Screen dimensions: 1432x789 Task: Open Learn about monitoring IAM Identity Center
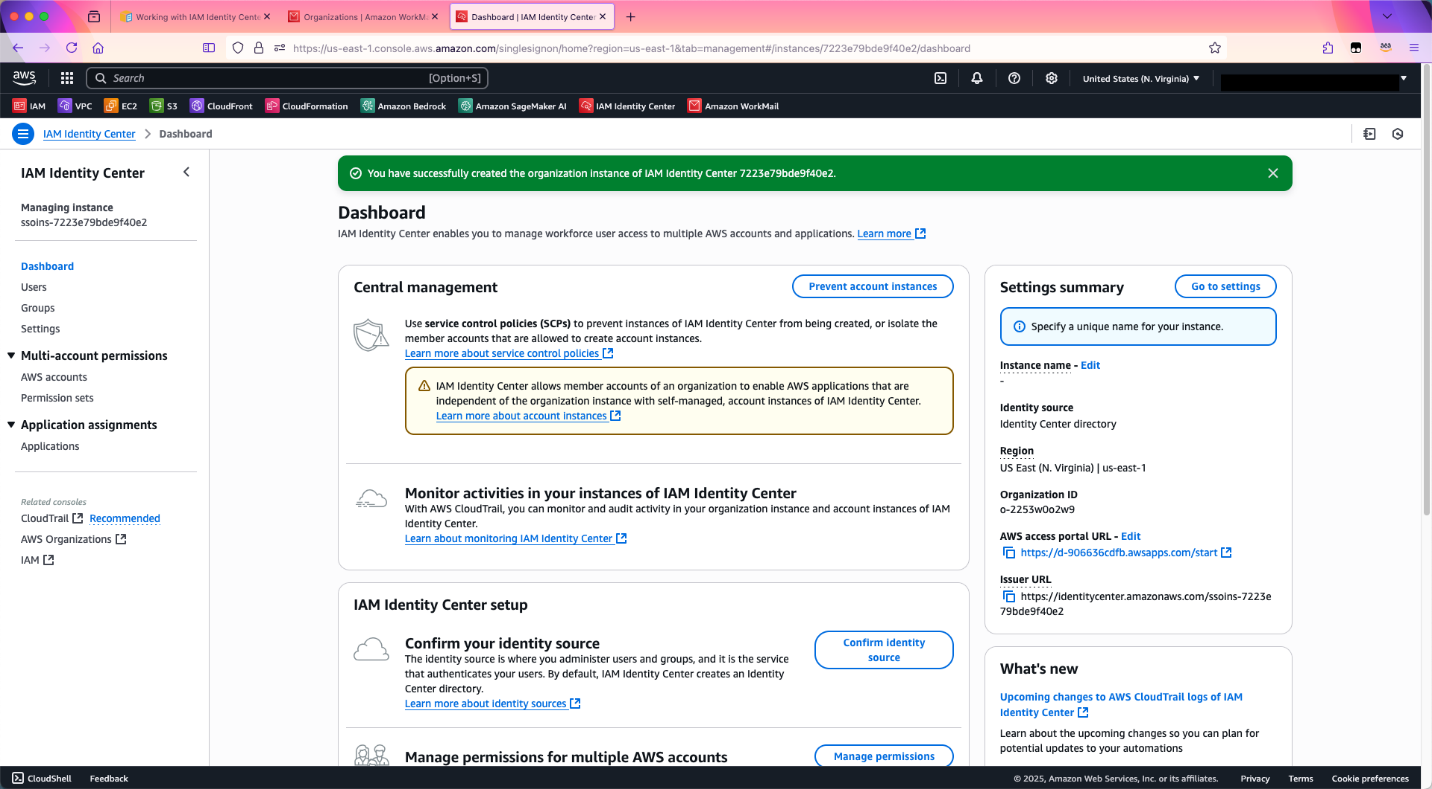[x=516, y=539]
